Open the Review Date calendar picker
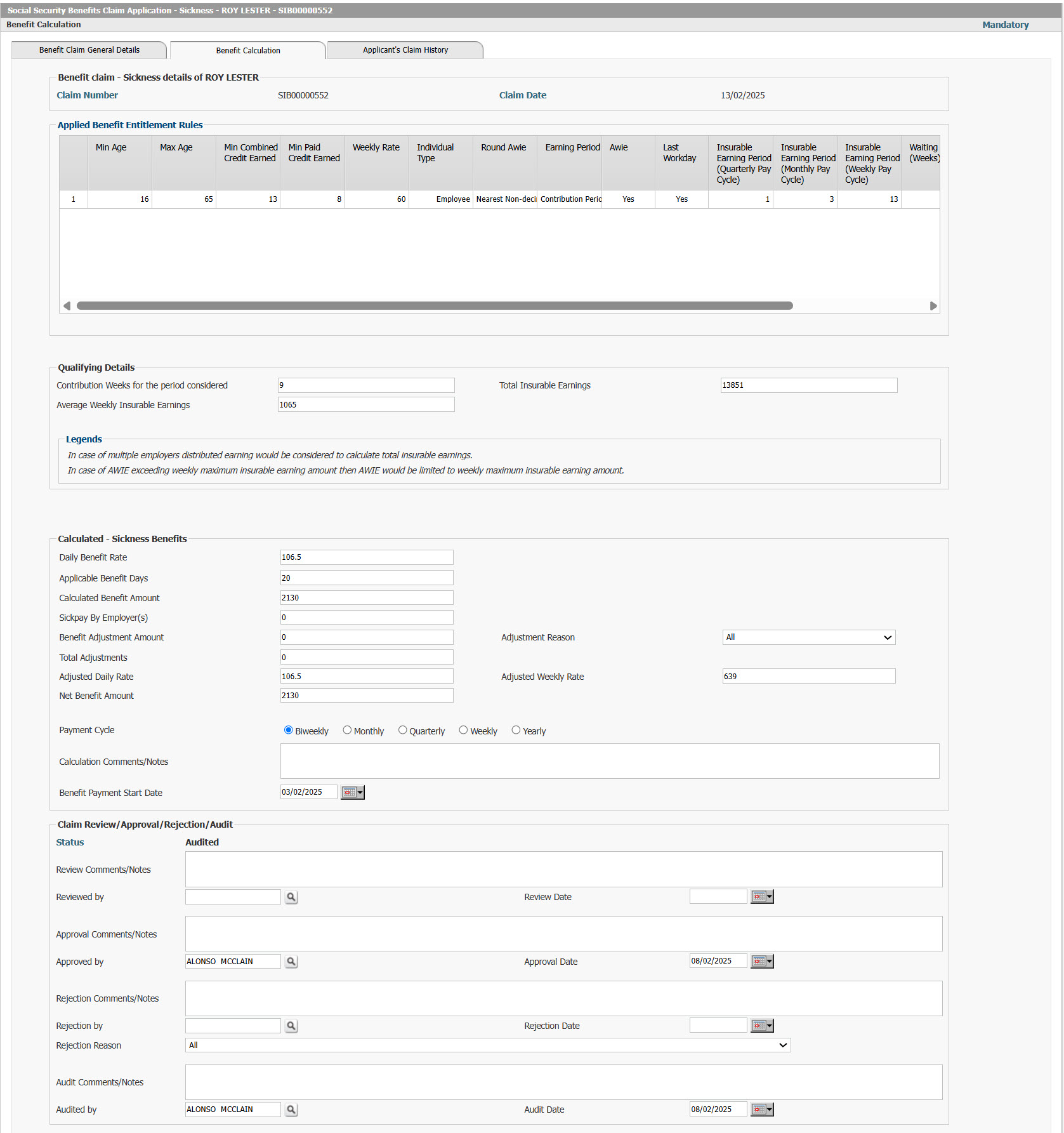This screenshot has width=1064, height=1133. click(762, 897)
